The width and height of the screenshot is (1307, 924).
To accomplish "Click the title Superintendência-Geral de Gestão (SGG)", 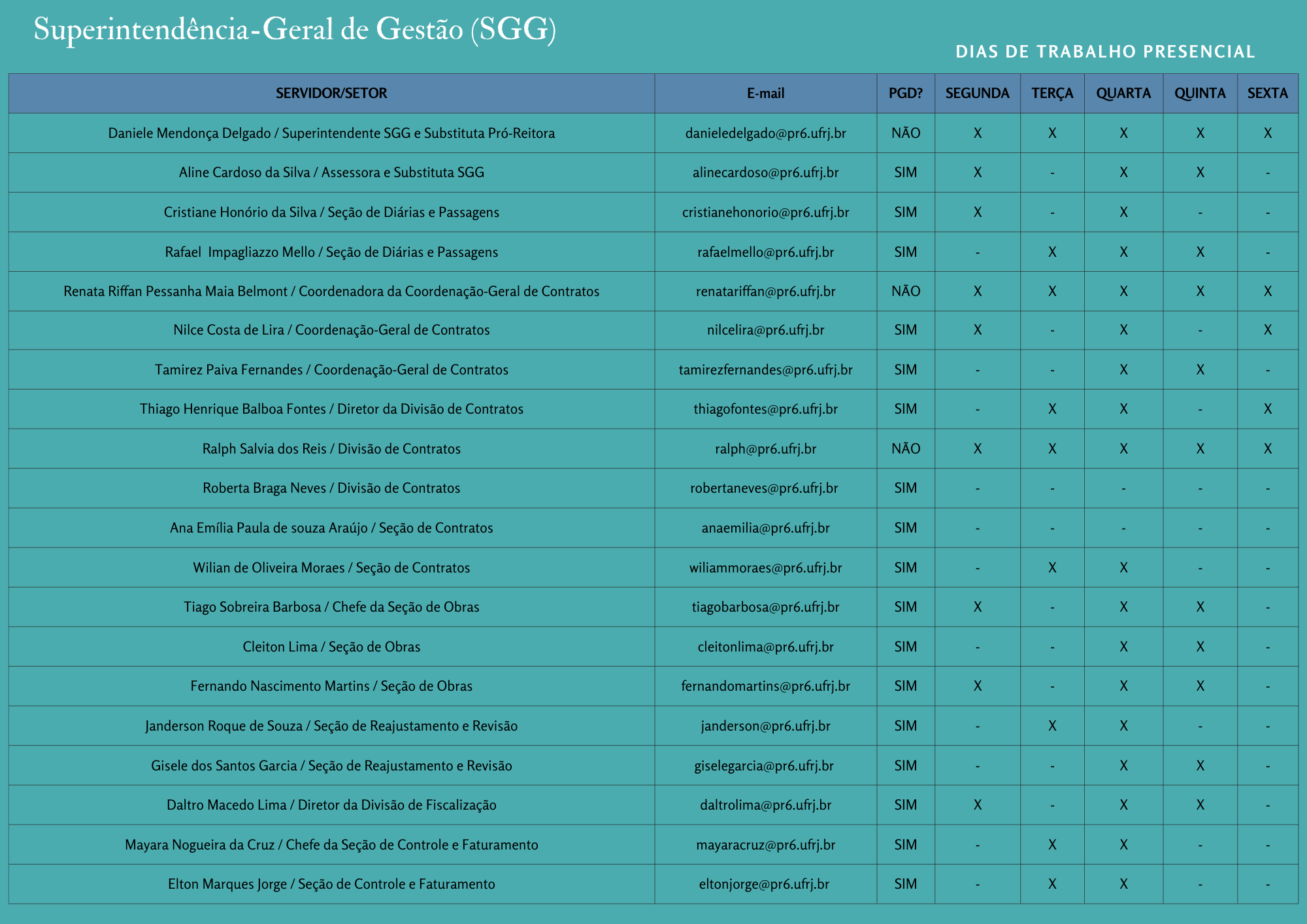I will 295,30.
